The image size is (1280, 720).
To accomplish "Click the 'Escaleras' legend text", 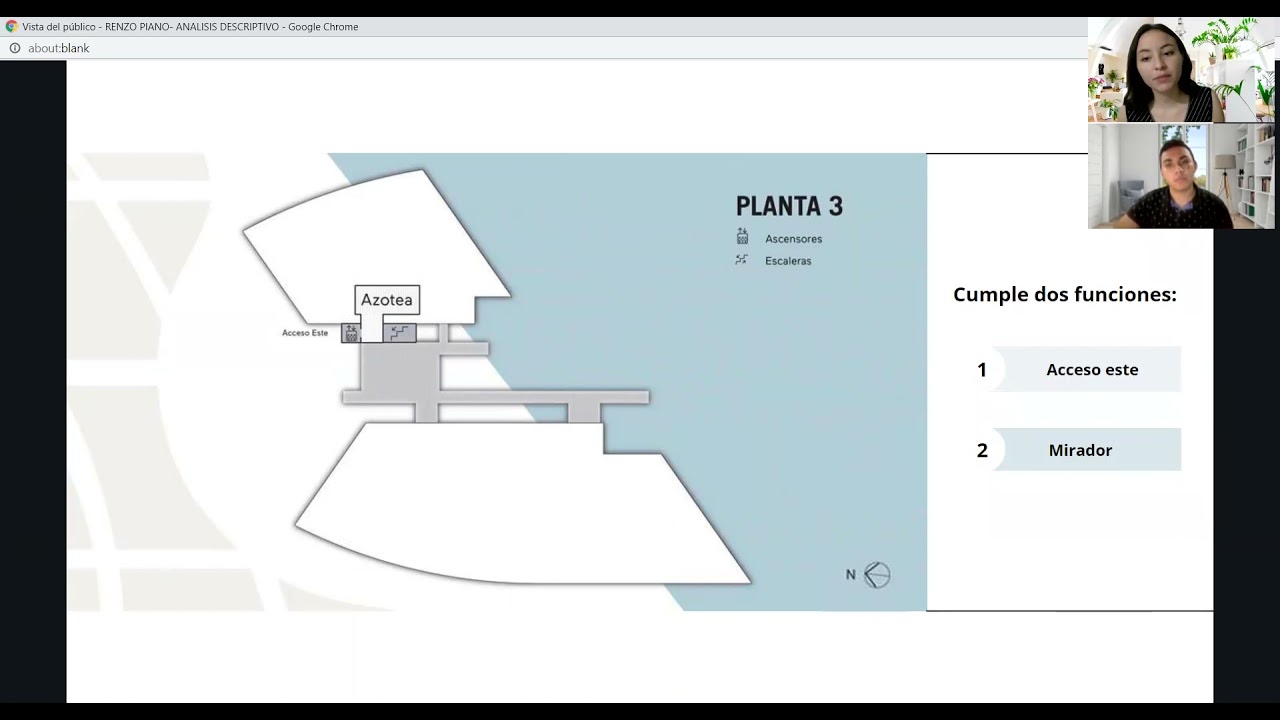I will pos(788,261).
